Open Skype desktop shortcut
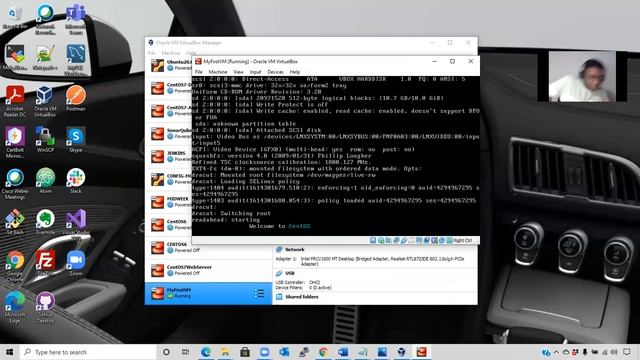The width and height of the screenshot is (640, 360). click(x=76, y=139)
